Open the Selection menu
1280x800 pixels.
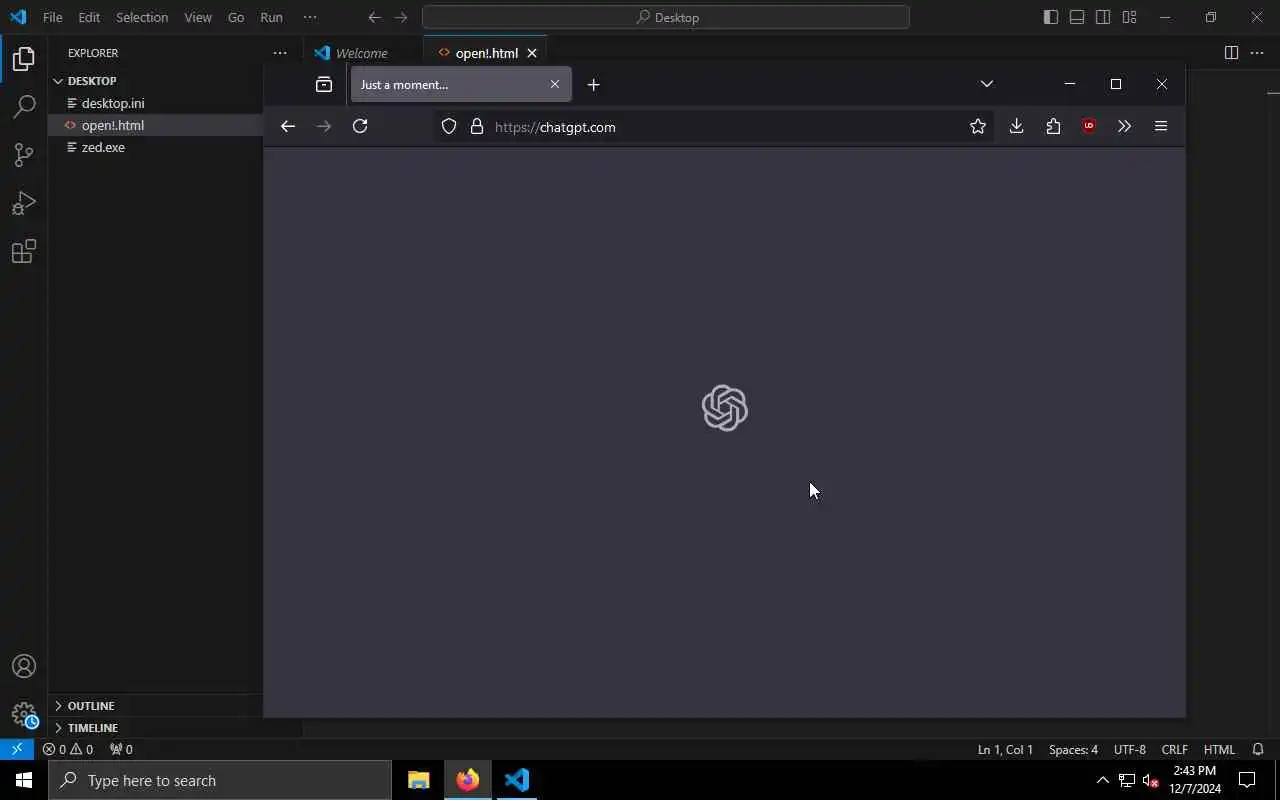142,17
